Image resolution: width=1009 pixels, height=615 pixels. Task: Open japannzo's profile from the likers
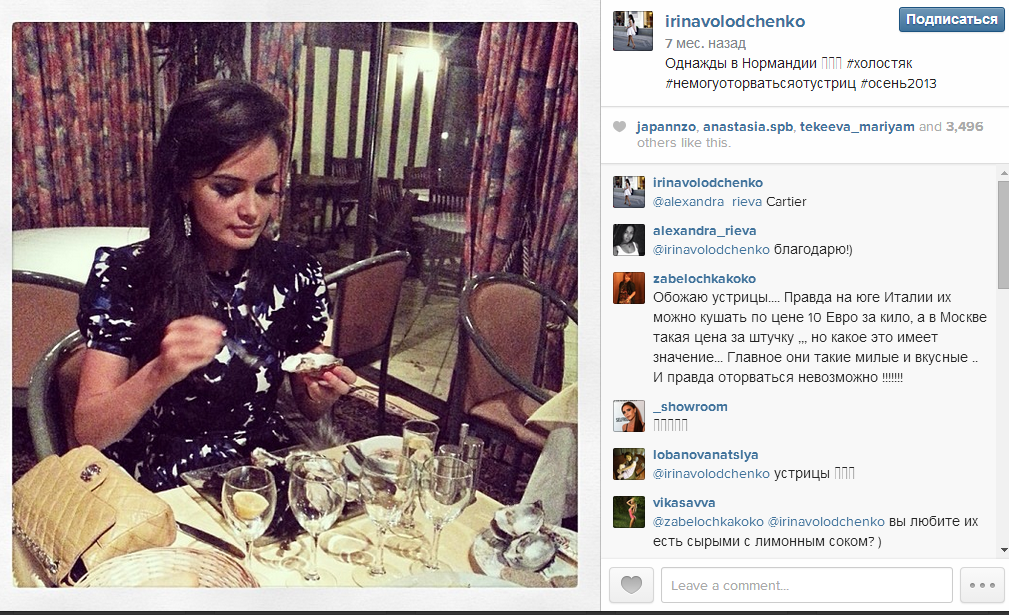click(666, 127)
